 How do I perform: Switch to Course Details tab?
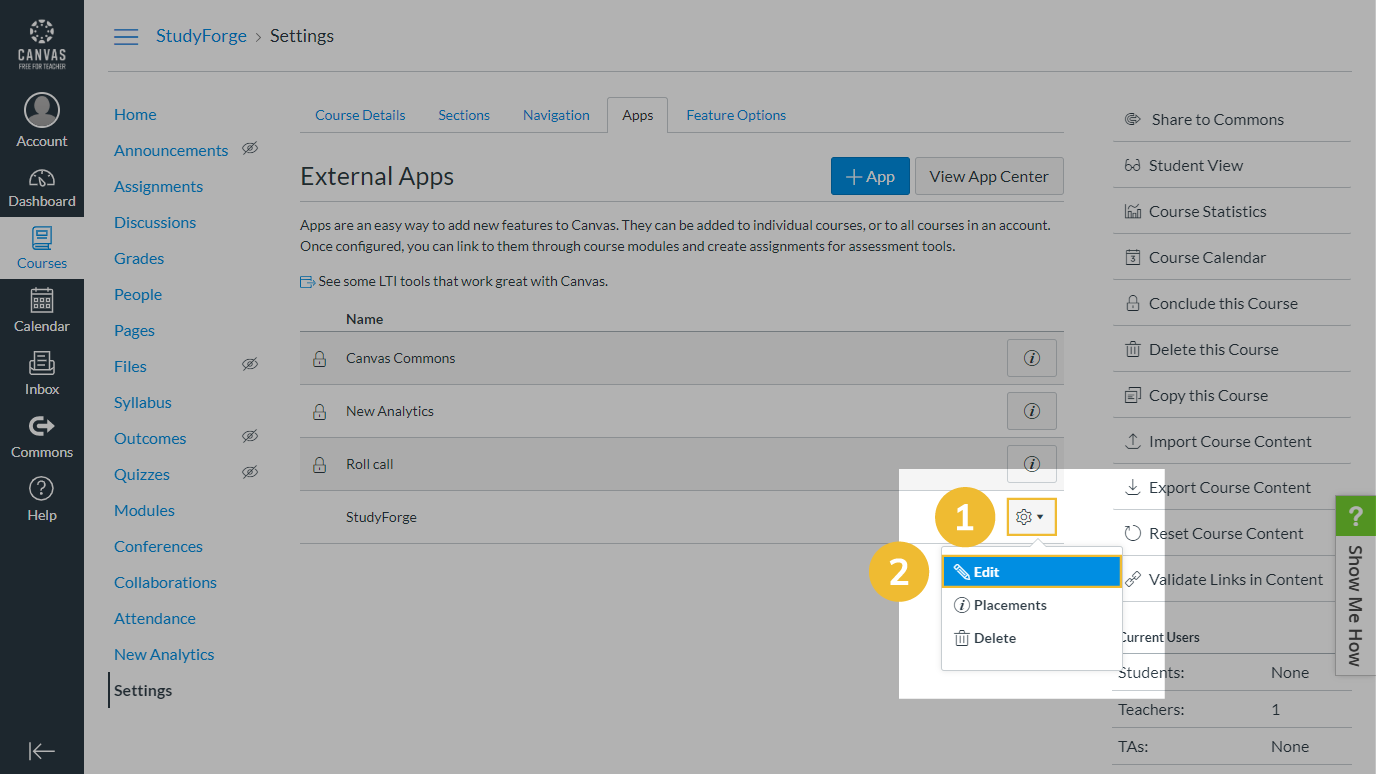click(360, 115)
